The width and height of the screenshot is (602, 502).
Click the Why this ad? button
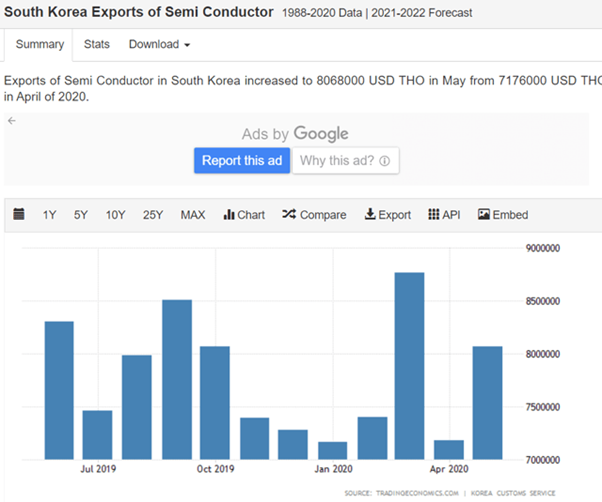tap(346, 160)
